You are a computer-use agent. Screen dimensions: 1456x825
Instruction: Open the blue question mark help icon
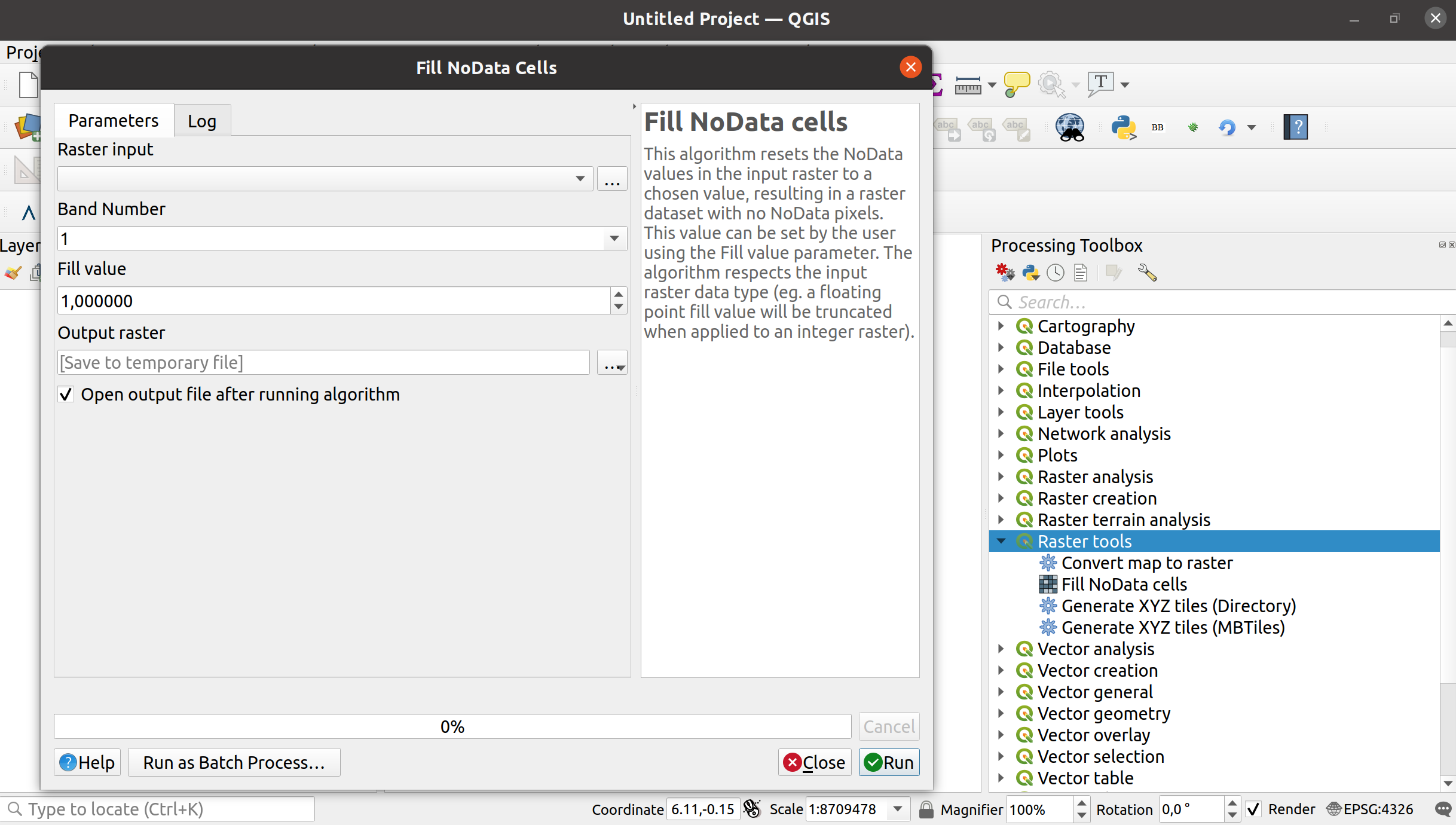pos(1295,127)
